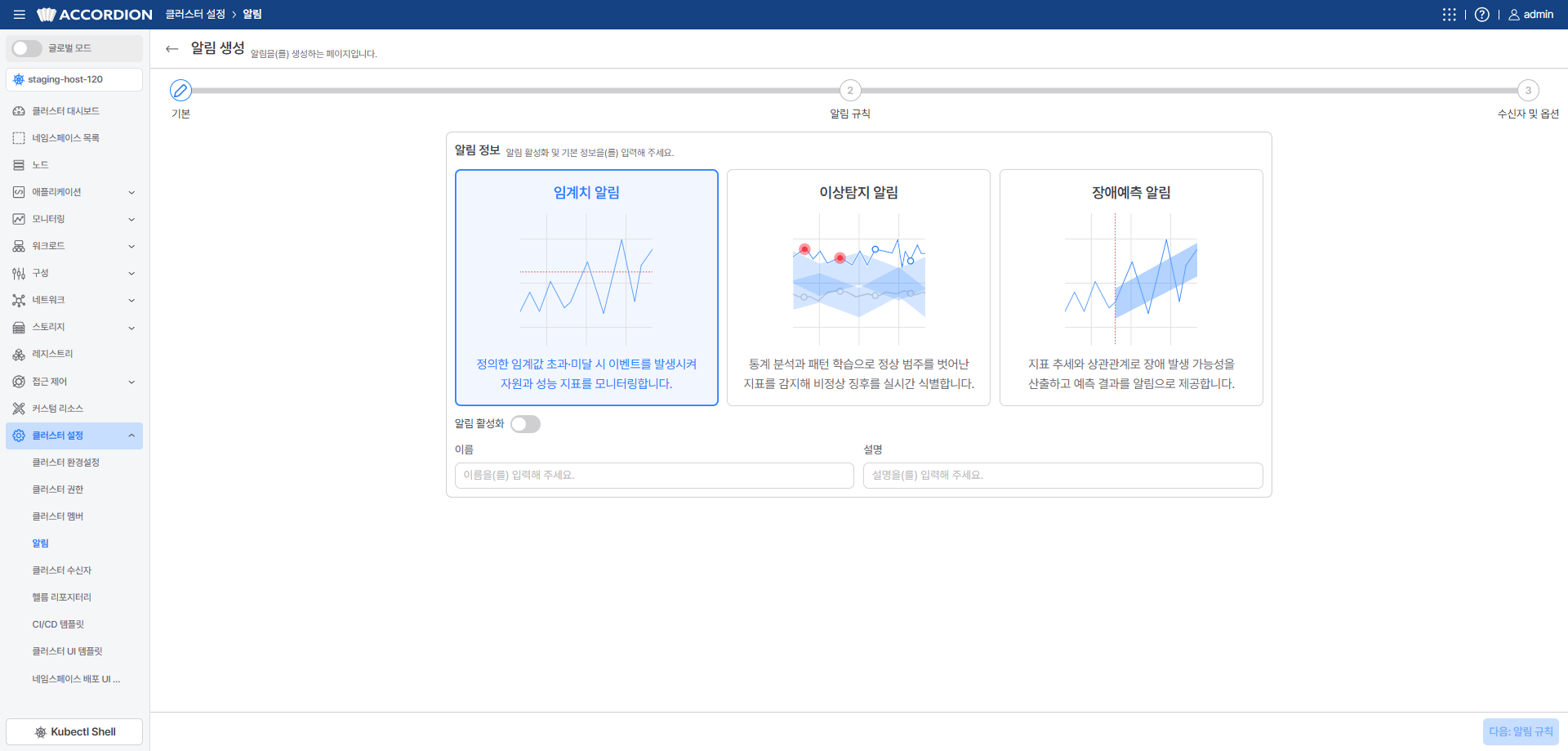Click the 다음: 알림 규칙 button
Viewport: 1568px width, 751px height.
1521,731
